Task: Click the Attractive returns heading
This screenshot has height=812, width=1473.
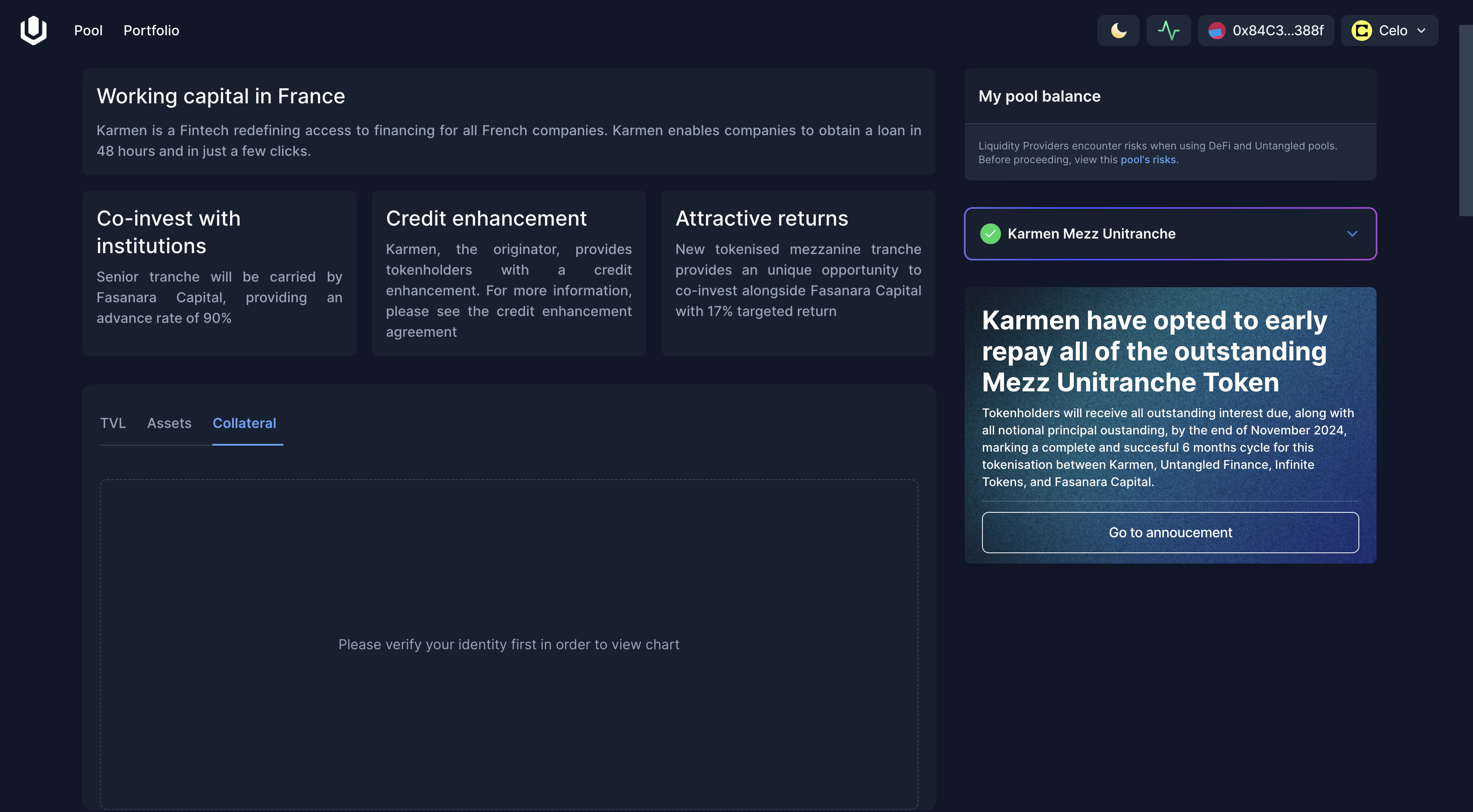Action: pos(761,218)
